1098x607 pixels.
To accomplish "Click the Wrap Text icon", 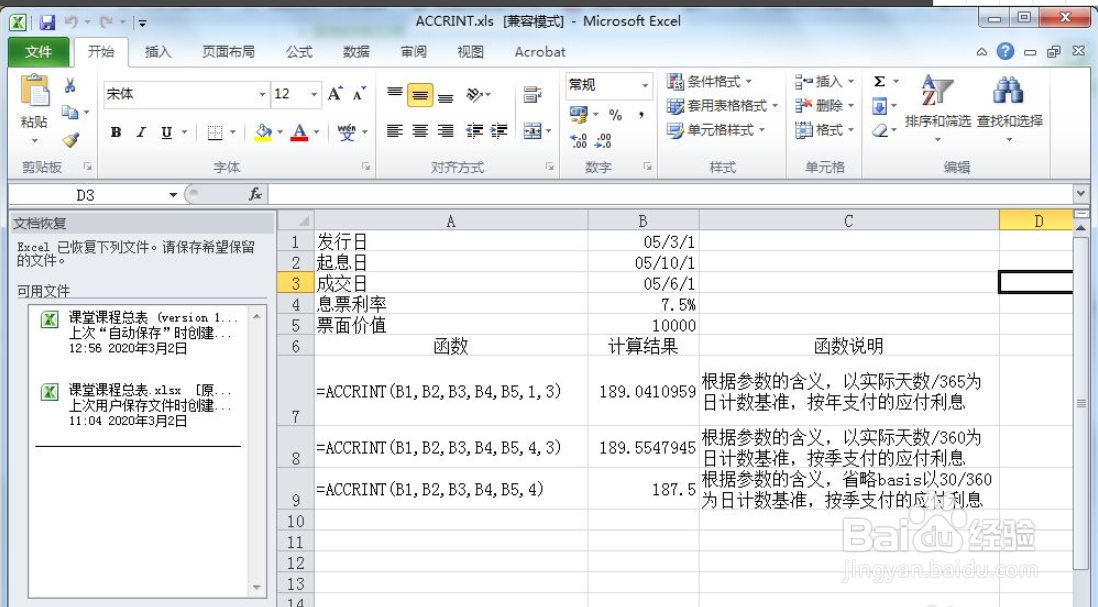I will point(532,94).
